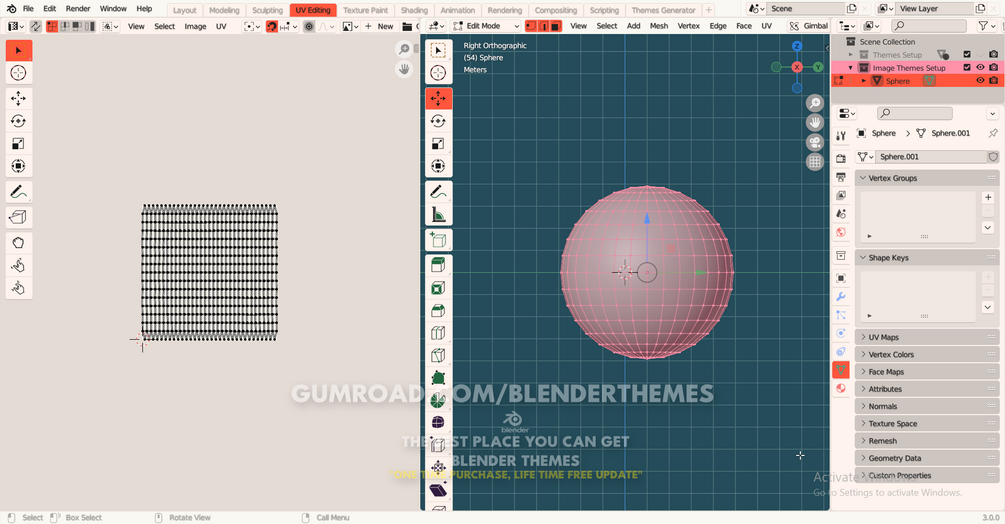Select the 3D viewport Rotate tool
Screen dimensions: 1005x524
[438, 121]
